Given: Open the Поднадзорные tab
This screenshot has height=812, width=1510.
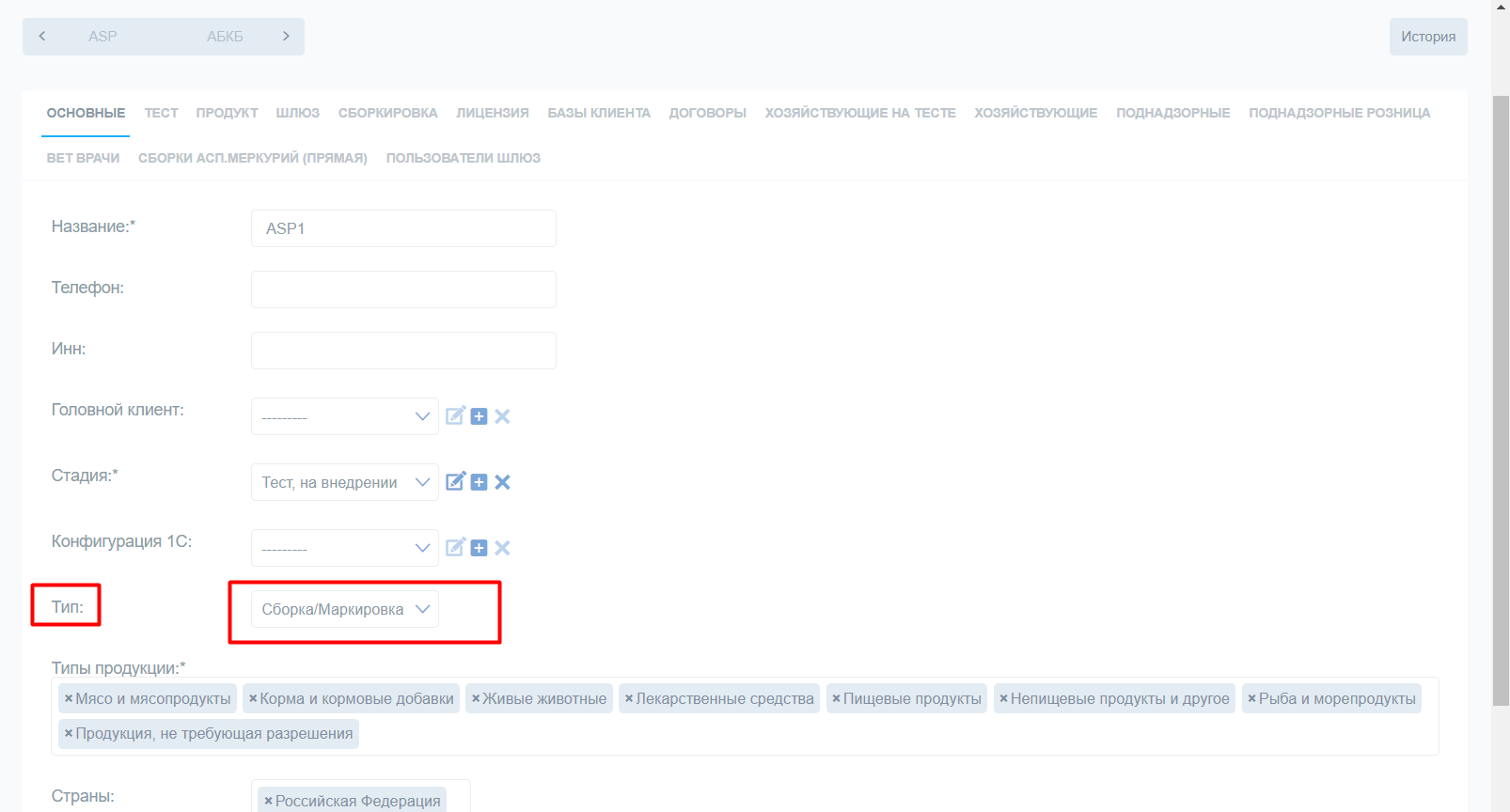Looking at the screenshot, I should [x=1172, y=113].
